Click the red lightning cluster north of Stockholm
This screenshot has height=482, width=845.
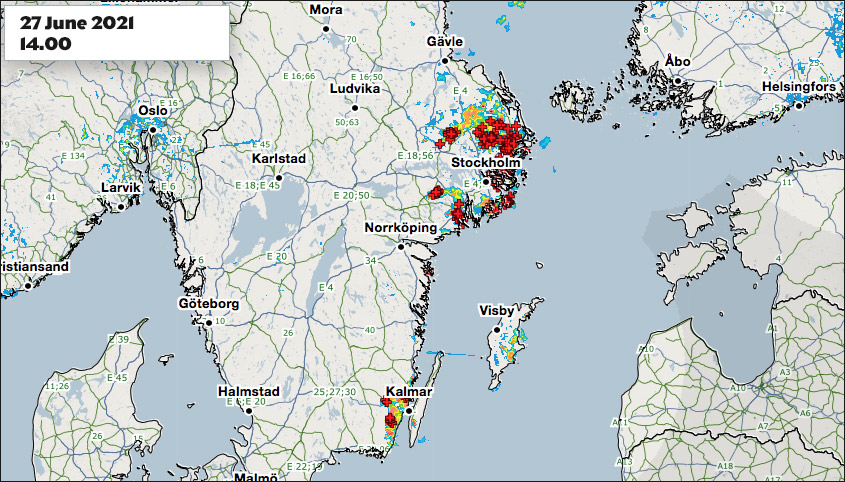click(x=494, y=134)
